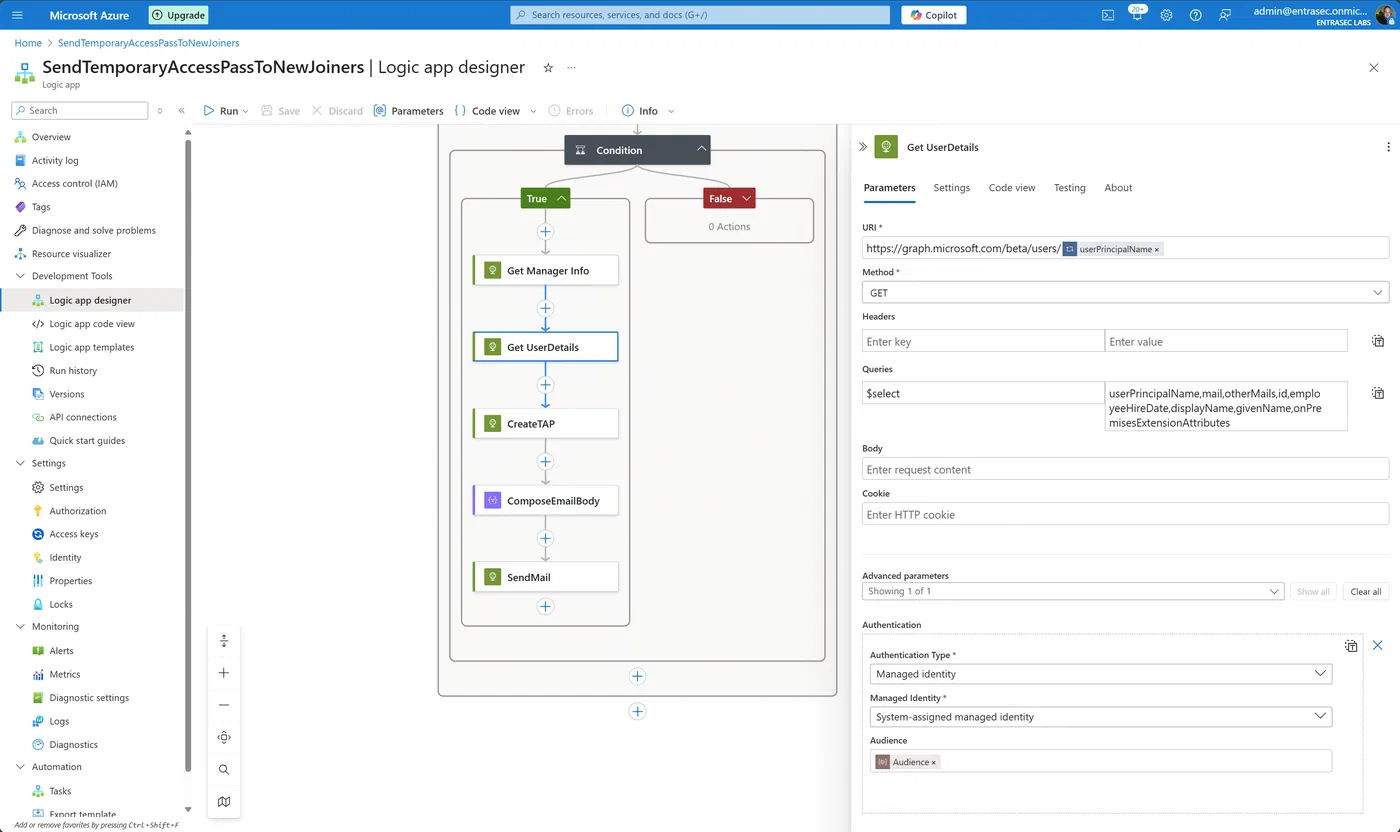
Task: Click the Home breadcrumb link
Action: click(28, 43)
